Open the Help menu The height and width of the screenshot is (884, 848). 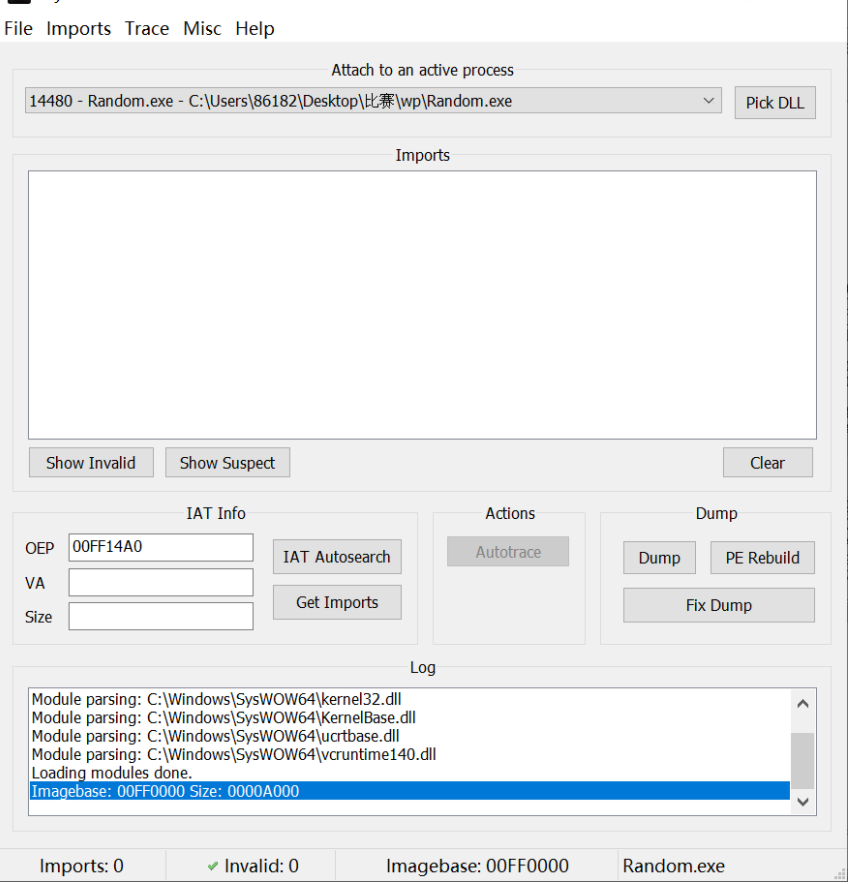[x=255, y=29]
